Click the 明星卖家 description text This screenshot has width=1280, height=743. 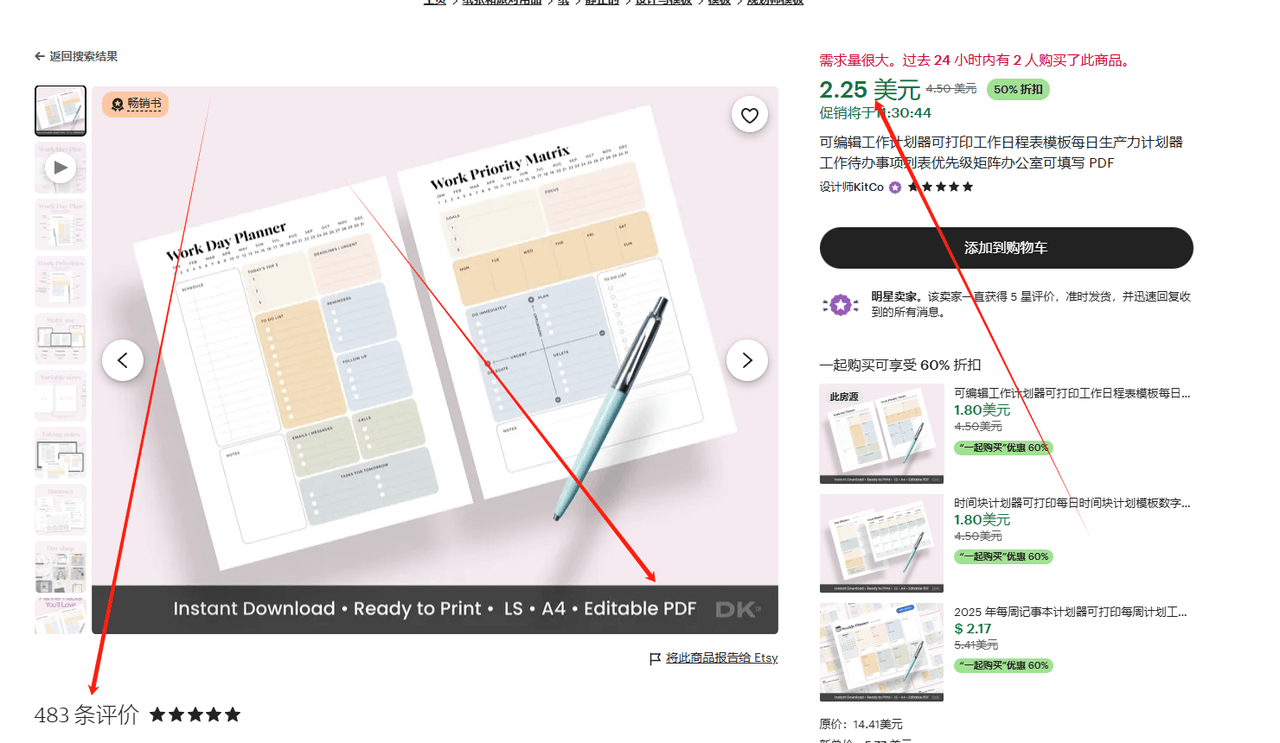point(1031,305)
